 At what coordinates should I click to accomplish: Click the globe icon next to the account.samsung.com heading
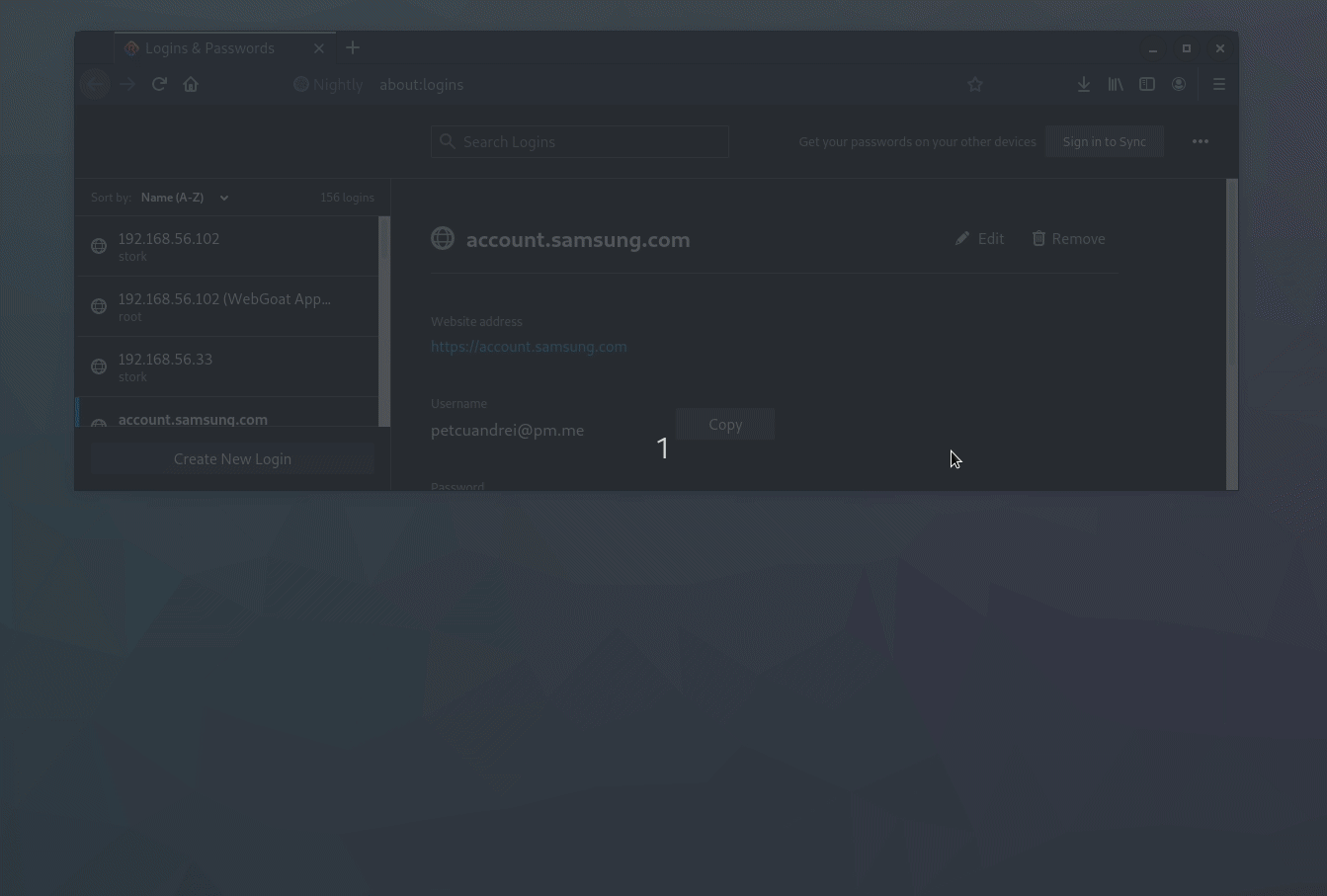pos(443,238)
